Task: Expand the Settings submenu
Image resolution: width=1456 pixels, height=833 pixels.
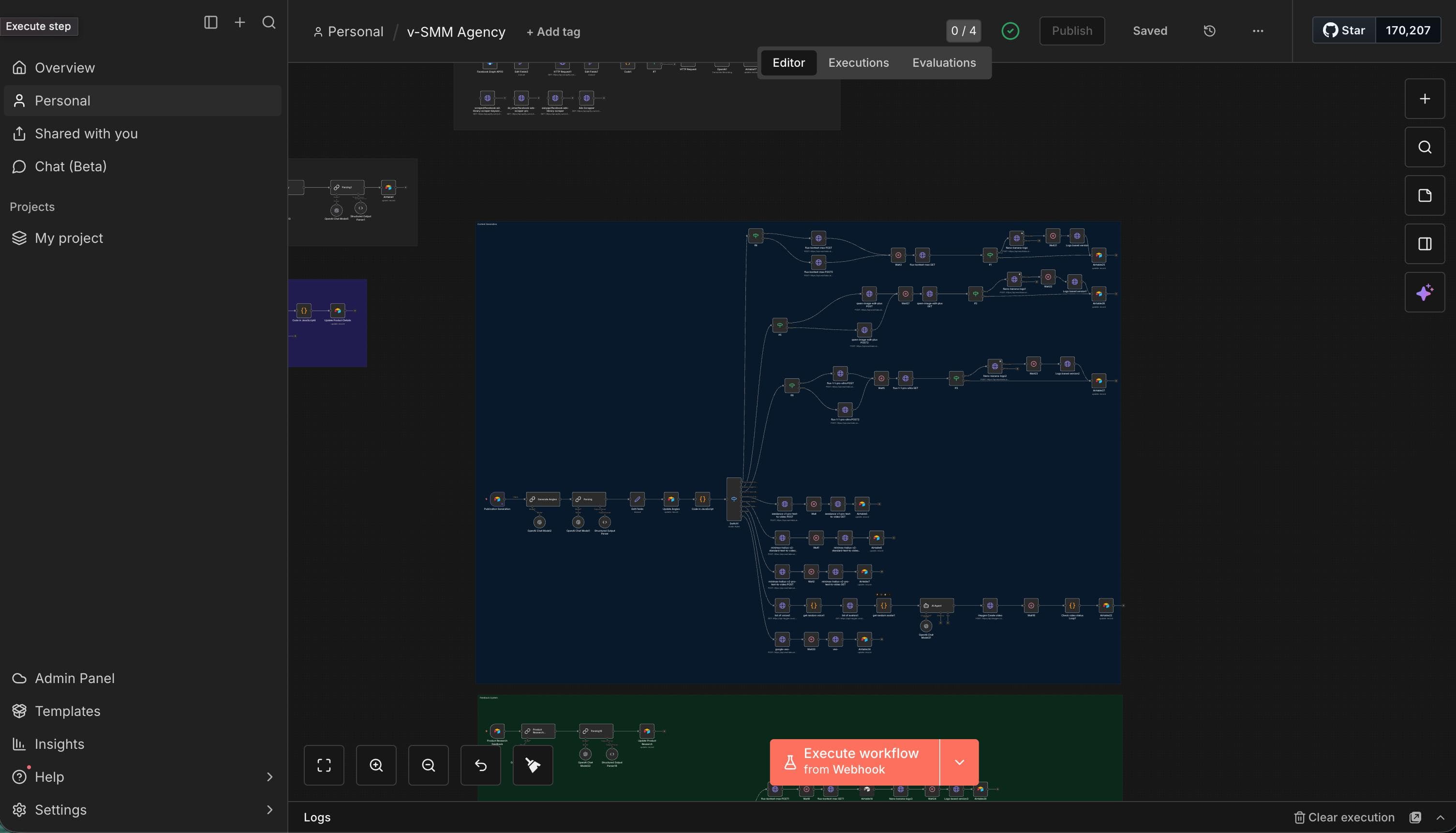Action: tap(269, 810)
